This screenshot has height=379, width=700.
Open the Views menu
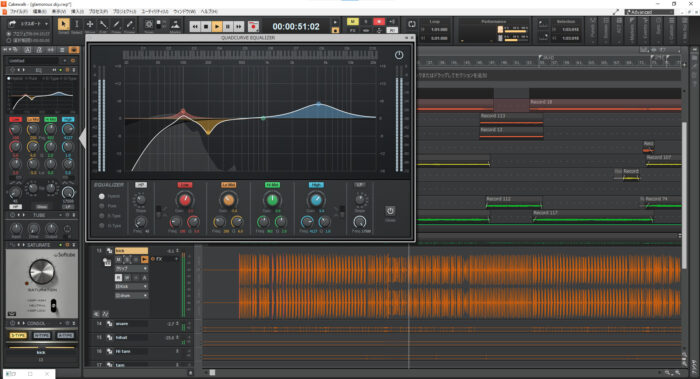(58, 11)
